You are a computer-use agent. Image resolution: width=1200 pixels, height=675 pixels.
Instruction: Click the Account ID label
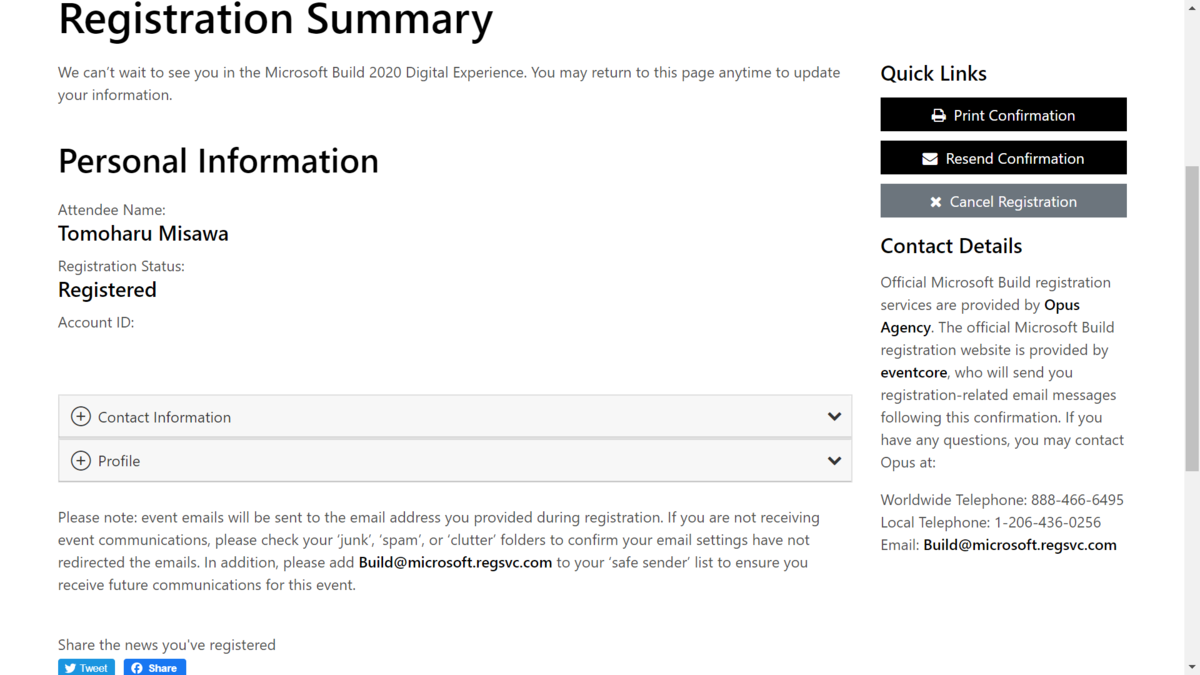(96, 322)
